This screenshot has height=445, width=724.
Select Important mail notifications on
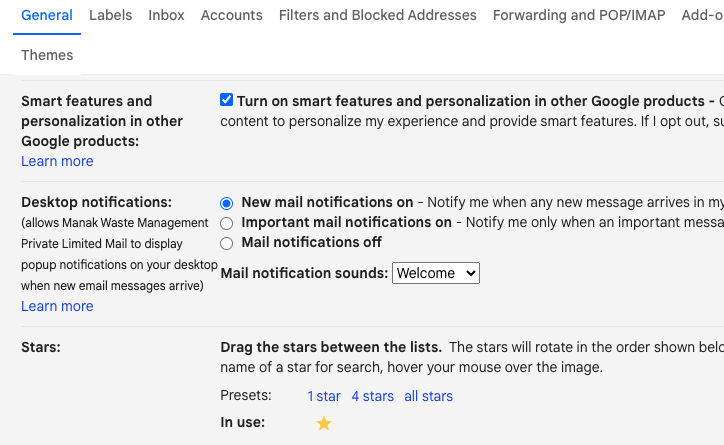226,223
